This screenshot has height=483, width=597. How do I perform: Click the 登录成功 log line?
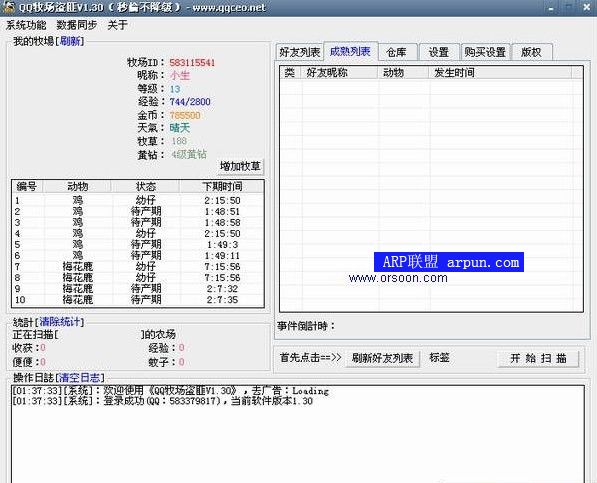[163, 401]
